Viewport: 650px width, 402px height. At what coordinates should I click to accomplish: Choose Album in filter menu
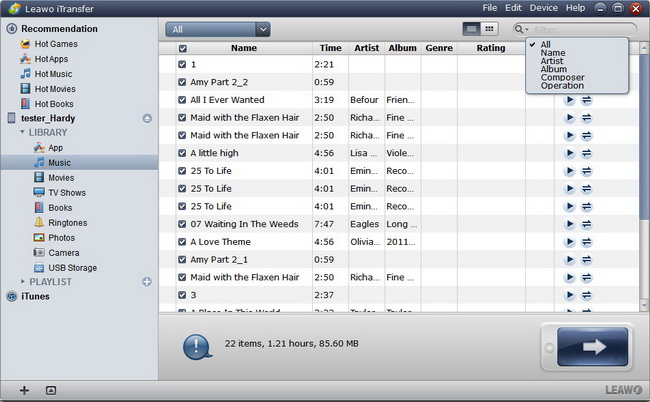coord(553,69)
